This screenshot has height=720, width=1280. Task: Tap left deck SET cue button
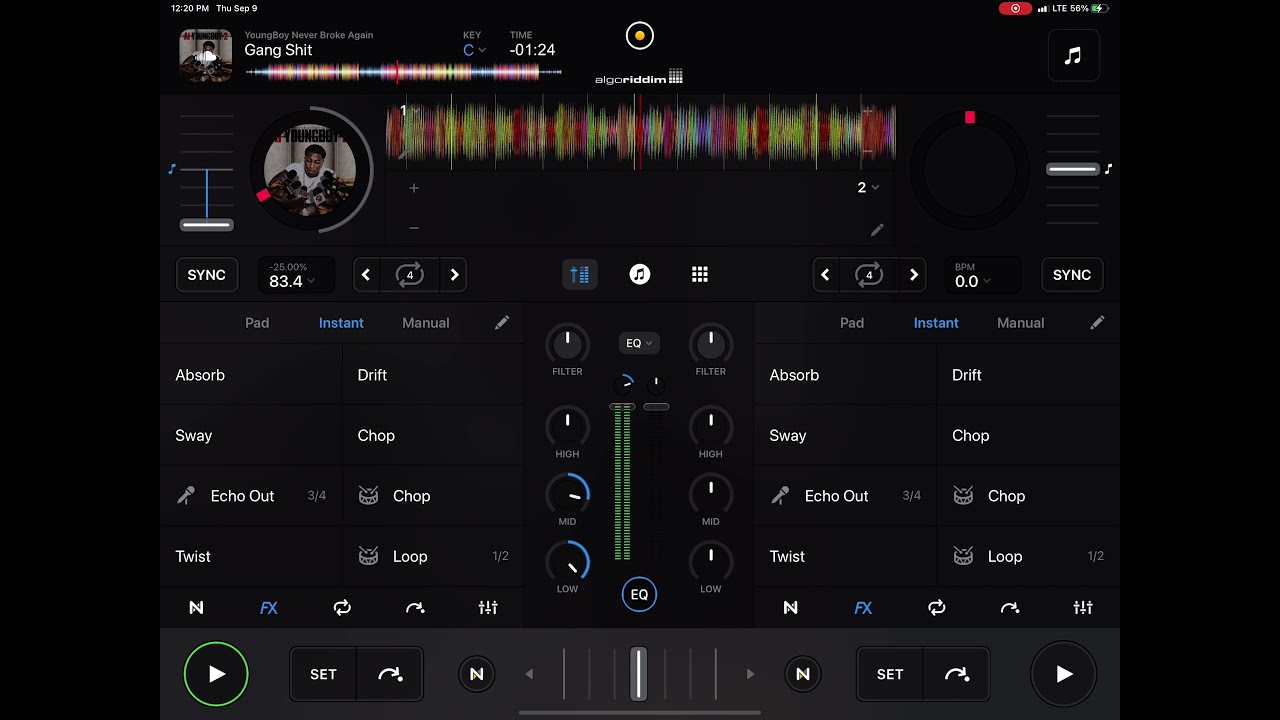point(323,674)
